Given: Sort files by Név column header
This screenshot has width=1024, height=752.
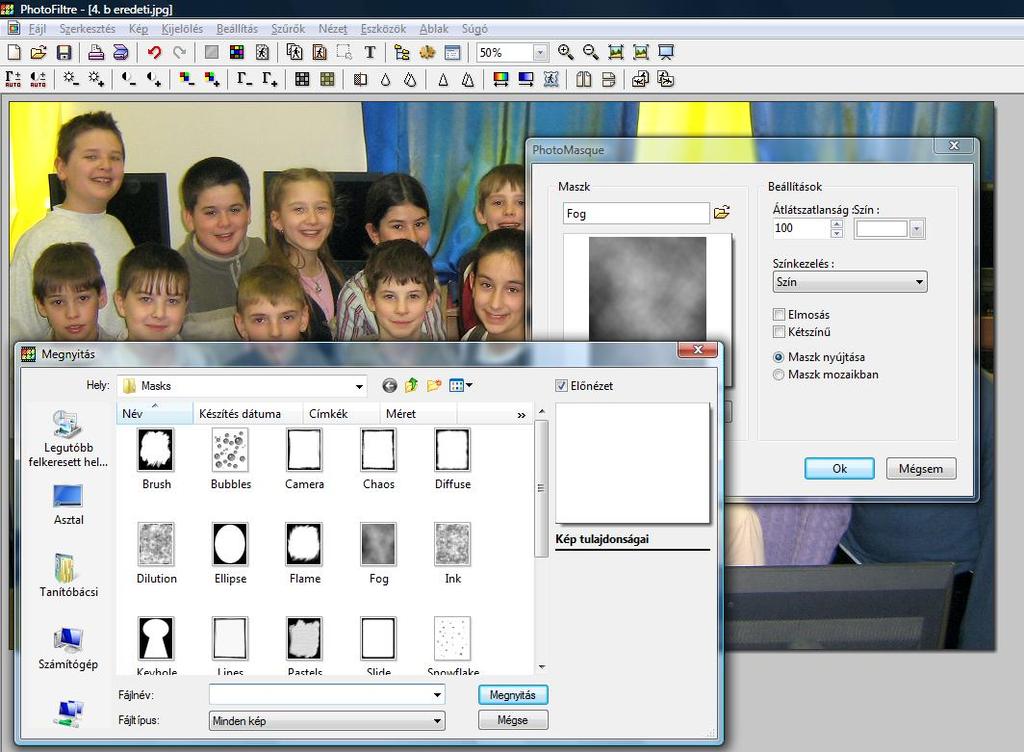Looking at the screenshot, I should (x=155, y=413).
